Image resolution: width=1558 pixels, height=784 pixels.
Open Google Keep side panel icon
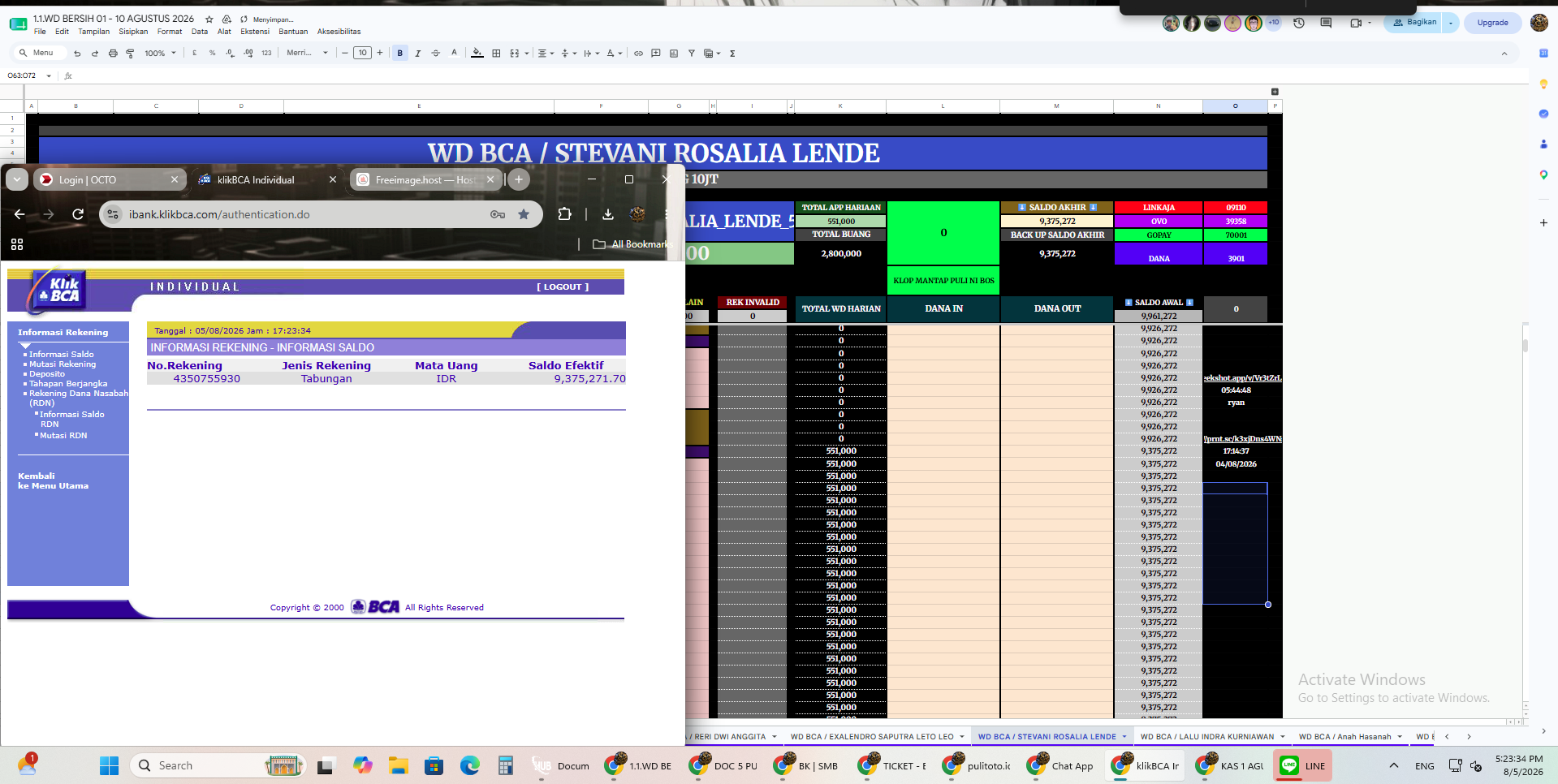coord(1543,84)
